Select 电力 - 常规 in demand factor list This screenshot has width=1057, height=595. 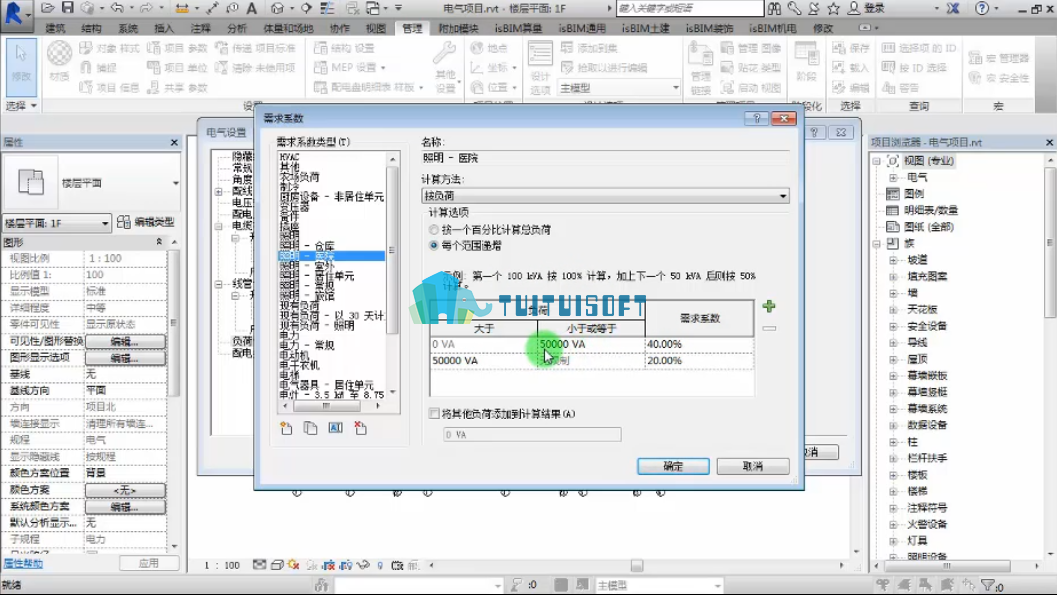(x=307, y=345)
